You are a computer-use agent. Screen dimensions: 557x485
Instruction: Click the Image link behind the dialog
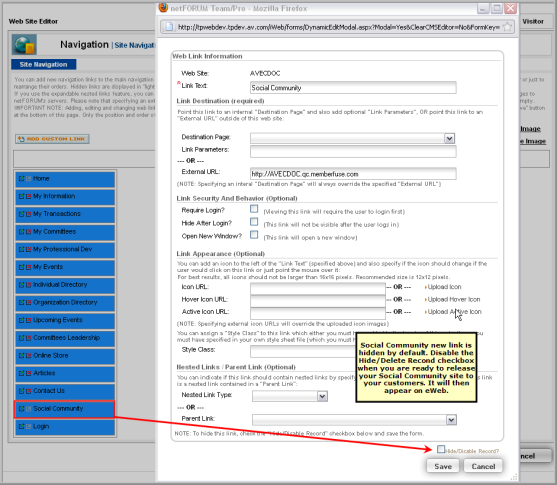(530, 129)
